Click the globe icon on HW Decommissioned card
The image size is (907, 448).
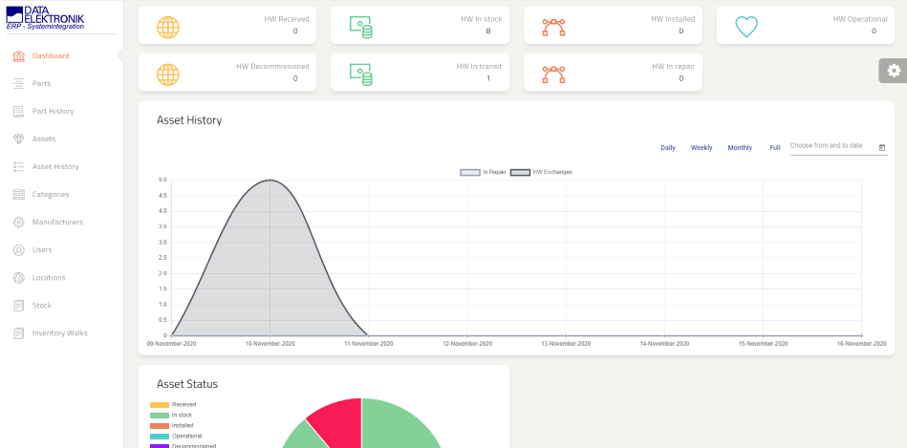pos(168,75)
